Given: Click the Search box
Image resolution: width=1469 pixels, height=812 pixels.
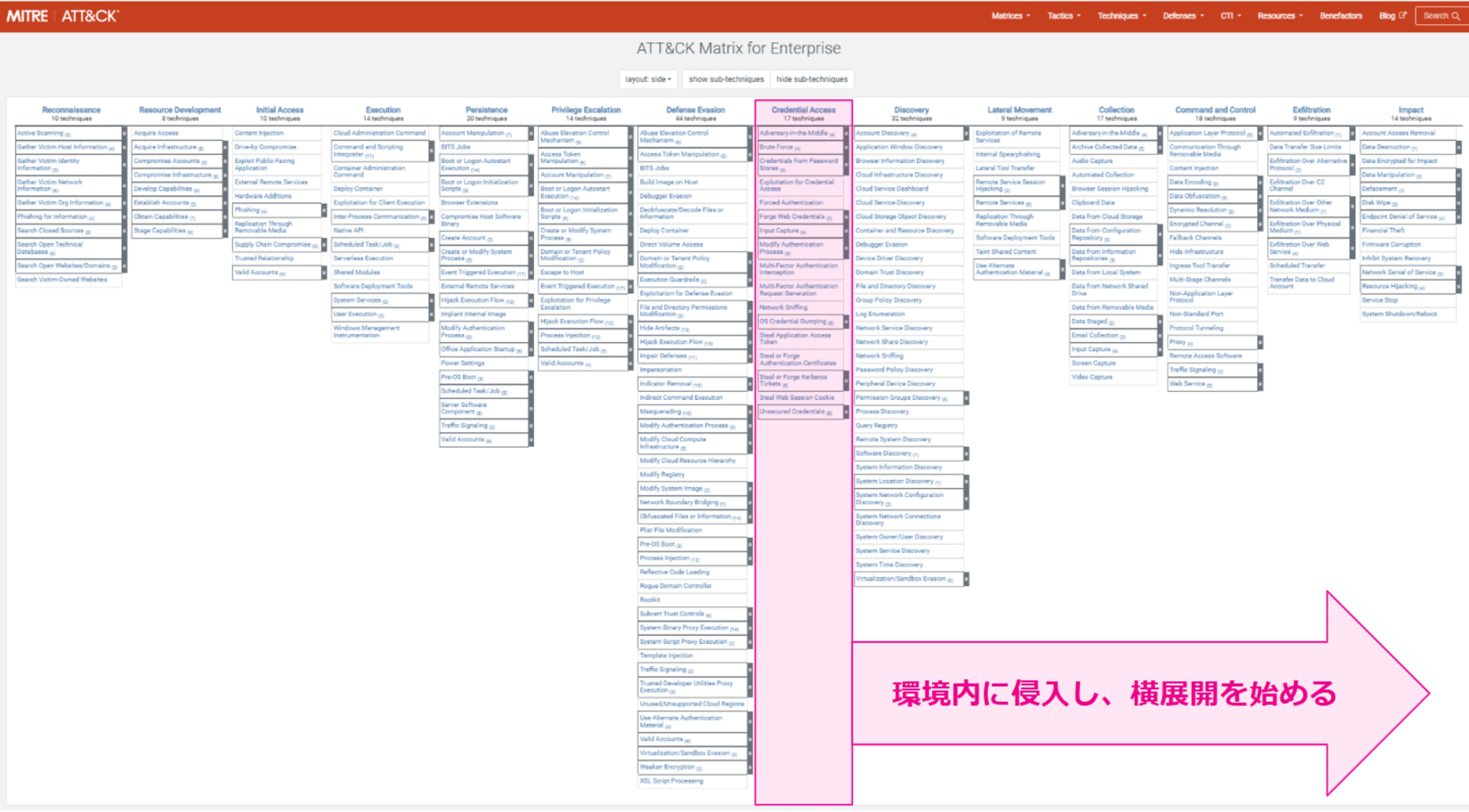Looking at the screenshot, I should (x=1440, y=15).
